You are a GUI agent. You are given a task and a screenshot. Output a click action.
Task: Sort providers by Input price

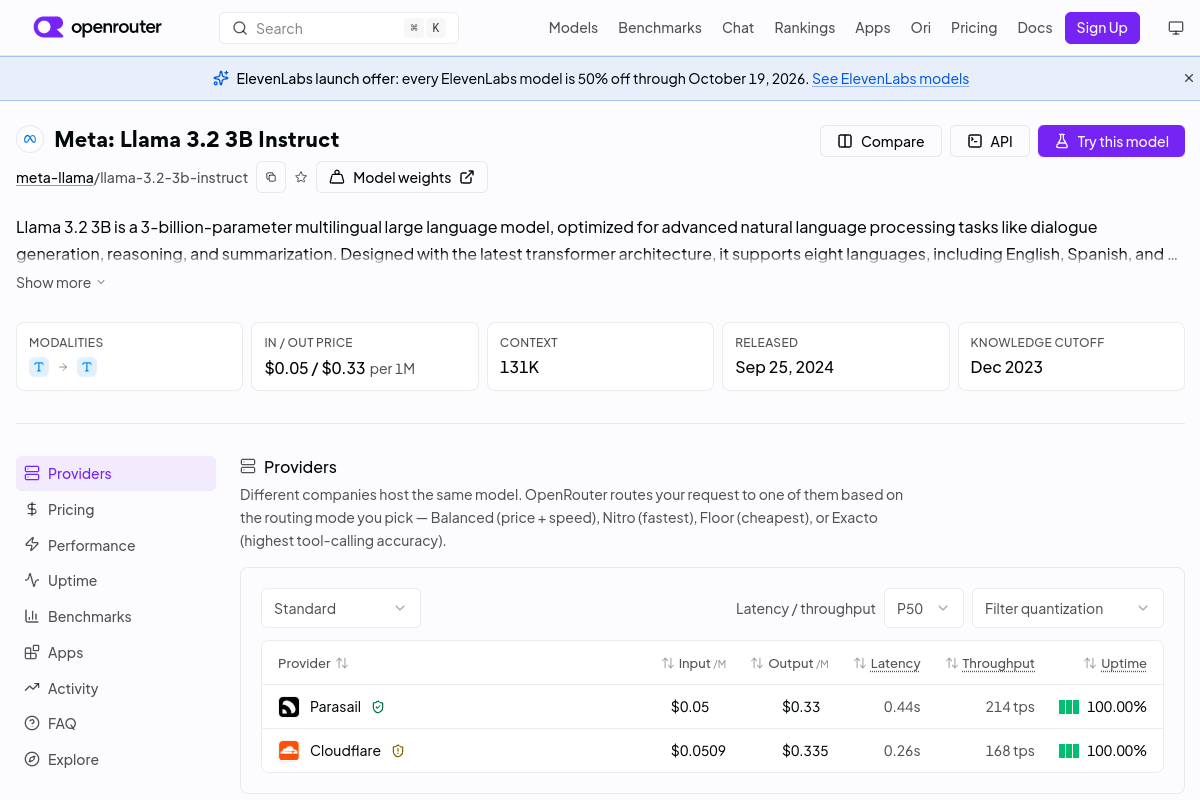693,663
